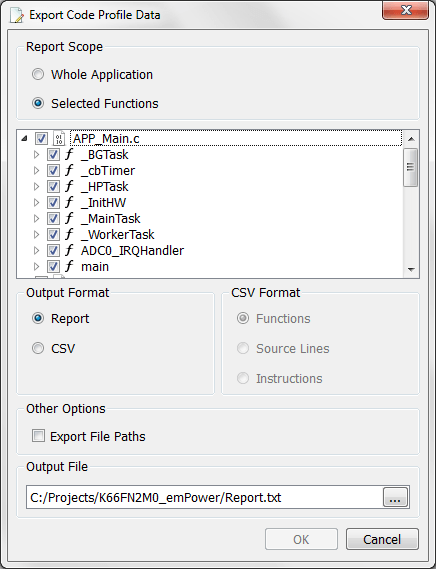
Task: Click the function icon beside _cbTimer
Action: [x=69, y=170]
